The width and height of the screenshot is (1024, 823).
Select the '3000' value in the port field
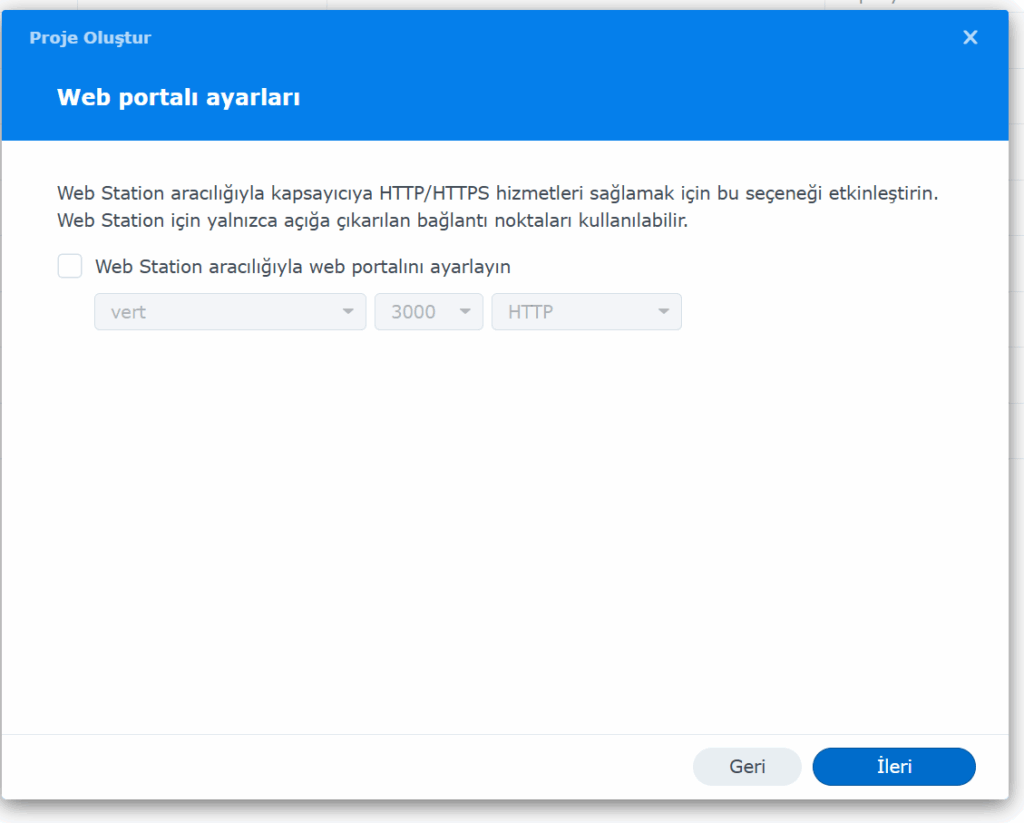coord(413,312)
